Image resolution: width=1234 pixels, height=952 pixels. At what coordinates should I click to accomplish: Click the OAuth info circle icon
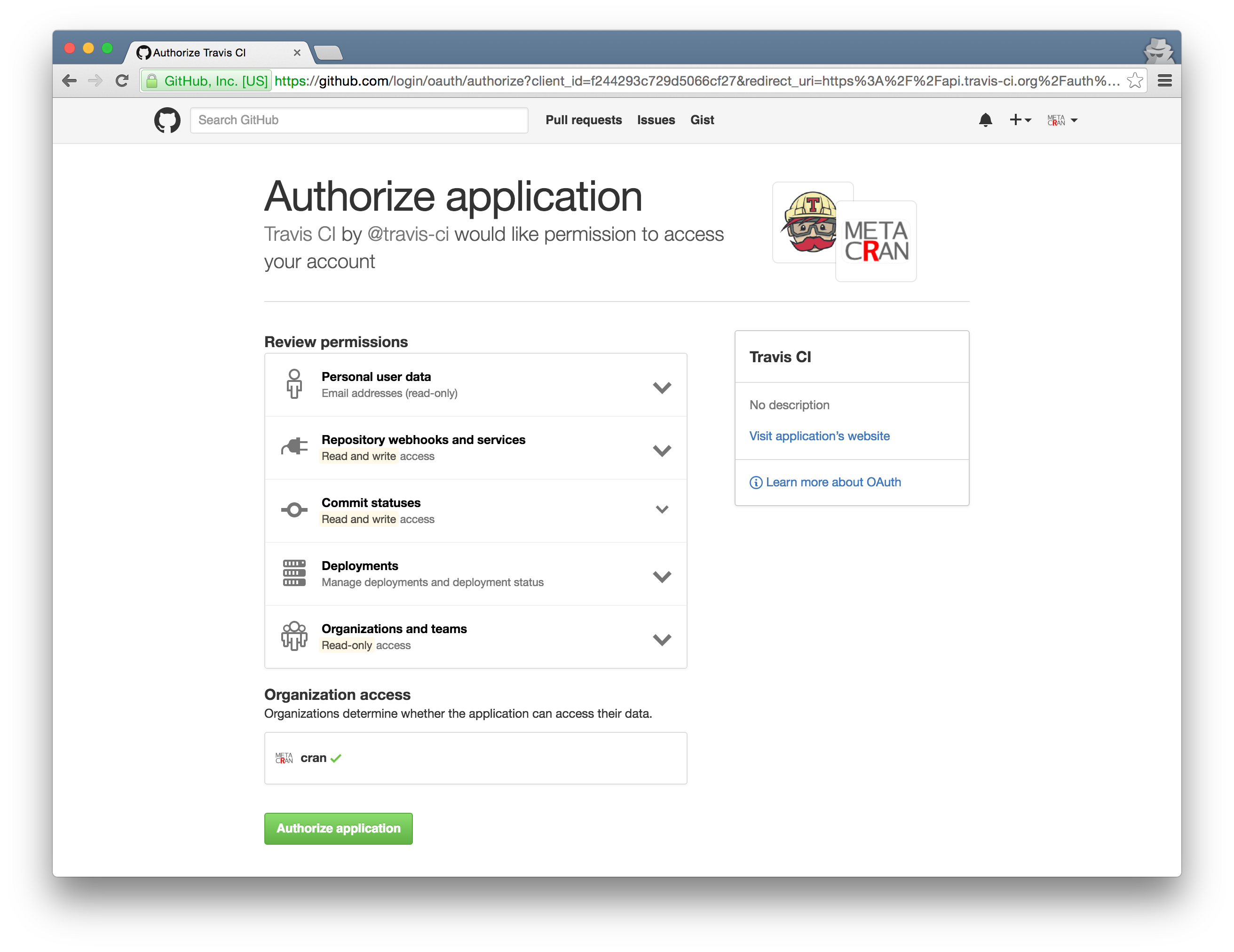(755, 483)
